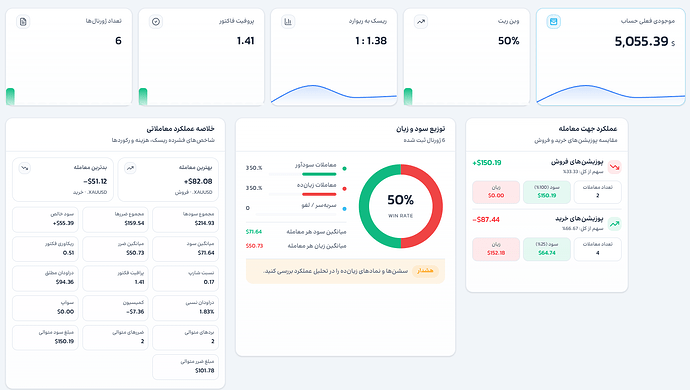Click the blue legend dot for break-even trades

point(345,209)
